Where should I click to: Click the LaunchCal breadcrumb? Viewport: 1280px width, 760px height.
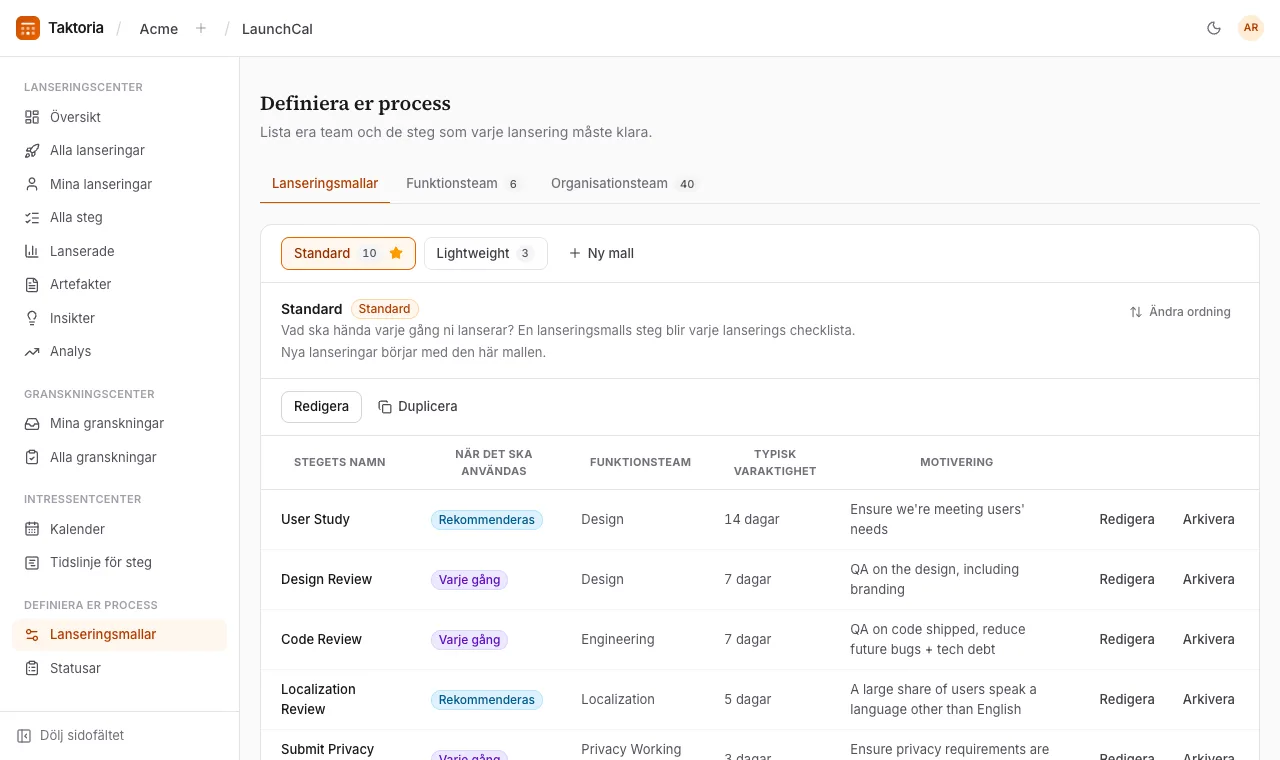tap(277, 28)
